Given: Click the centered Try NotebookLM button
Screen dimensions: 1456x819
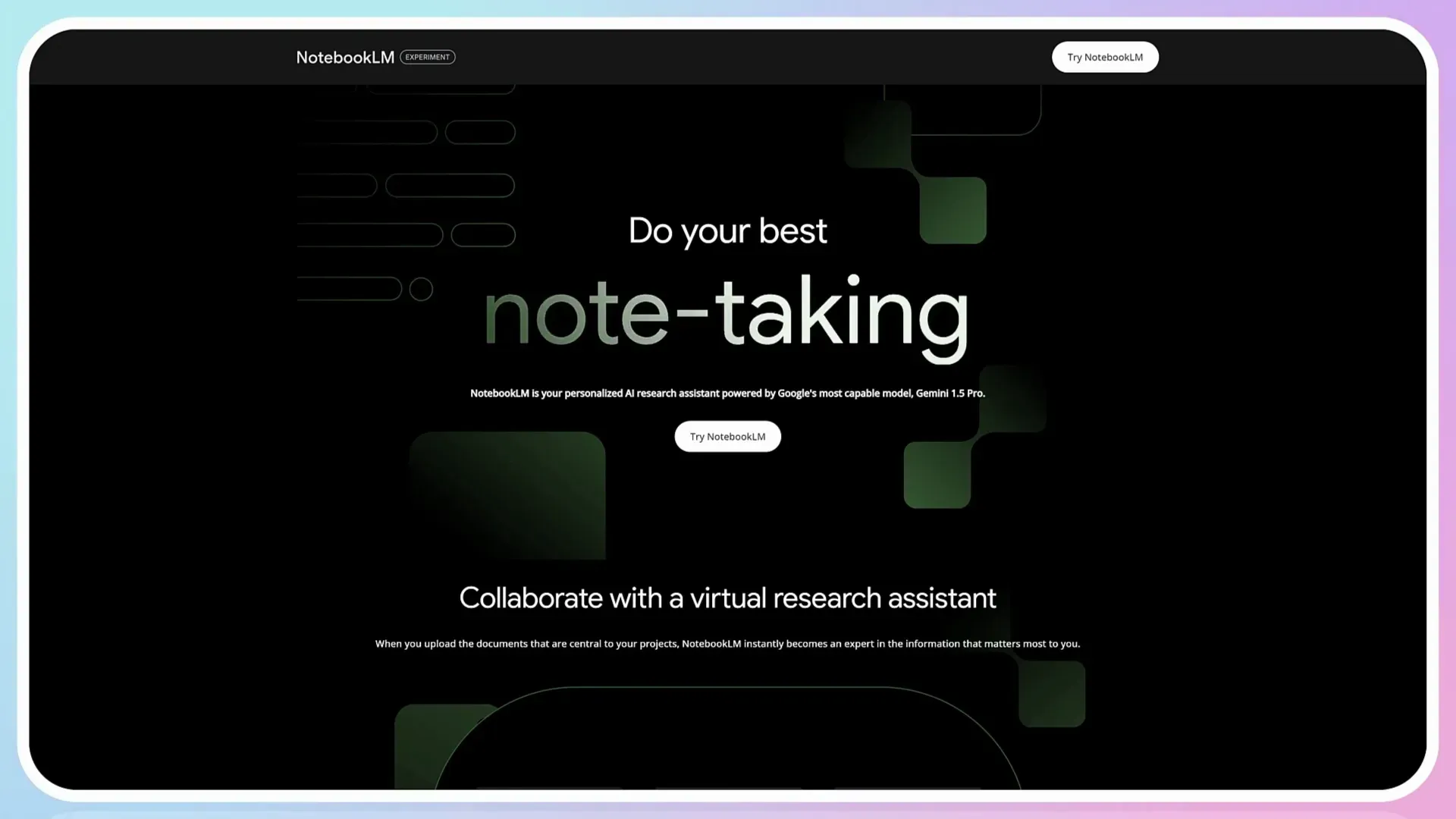Looking at the screenshot, I should pyautogui.click(x=727, y=436).
